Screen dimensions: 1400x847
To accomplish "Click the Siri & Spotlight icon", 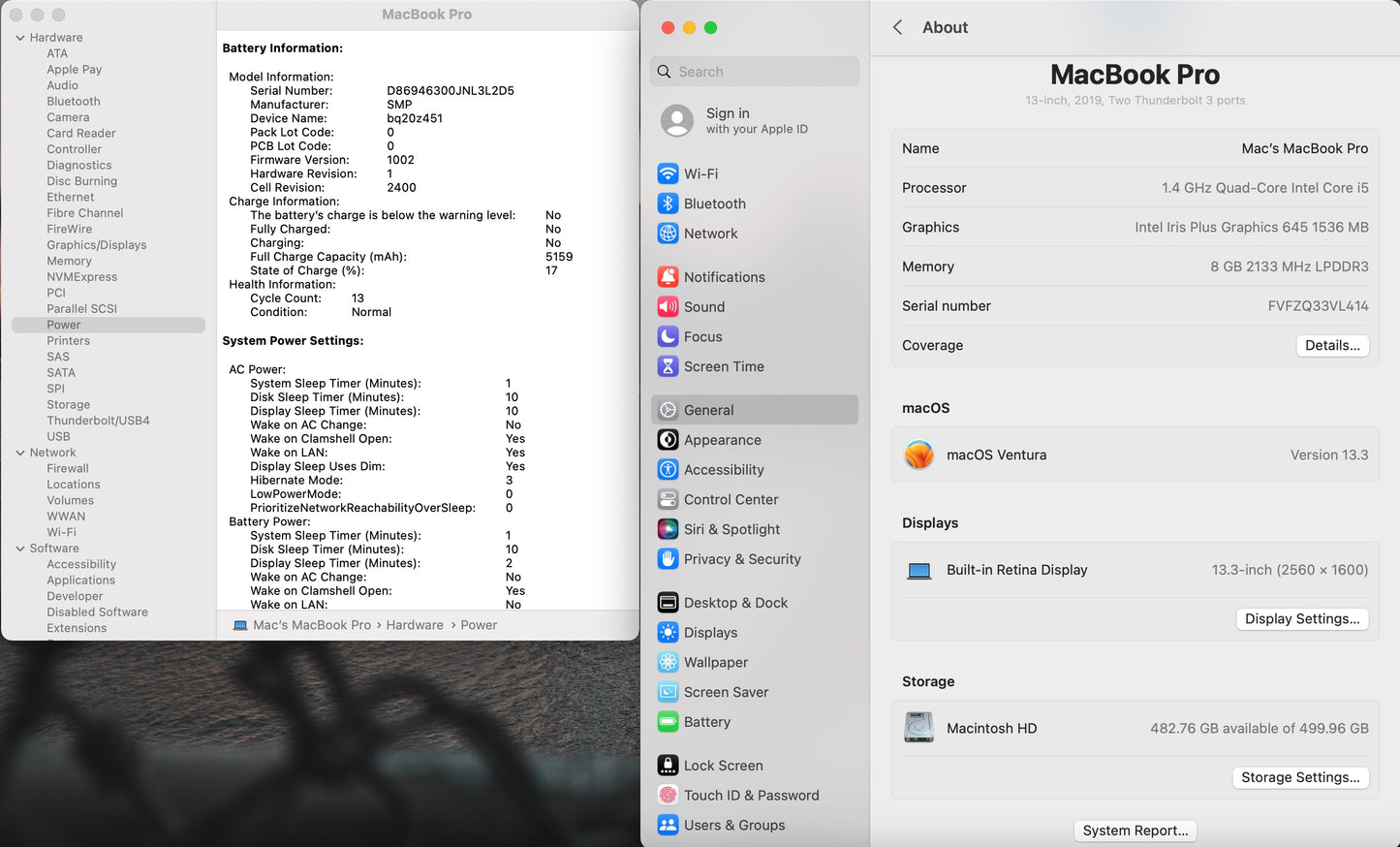I will (x=668, y=529).
